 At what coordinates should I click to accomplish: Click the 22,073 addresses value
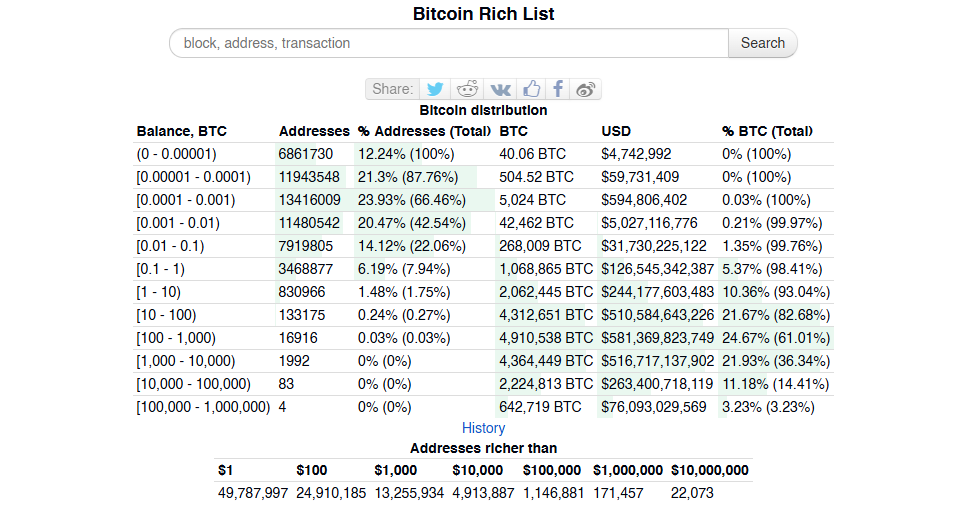click(692, 493)
